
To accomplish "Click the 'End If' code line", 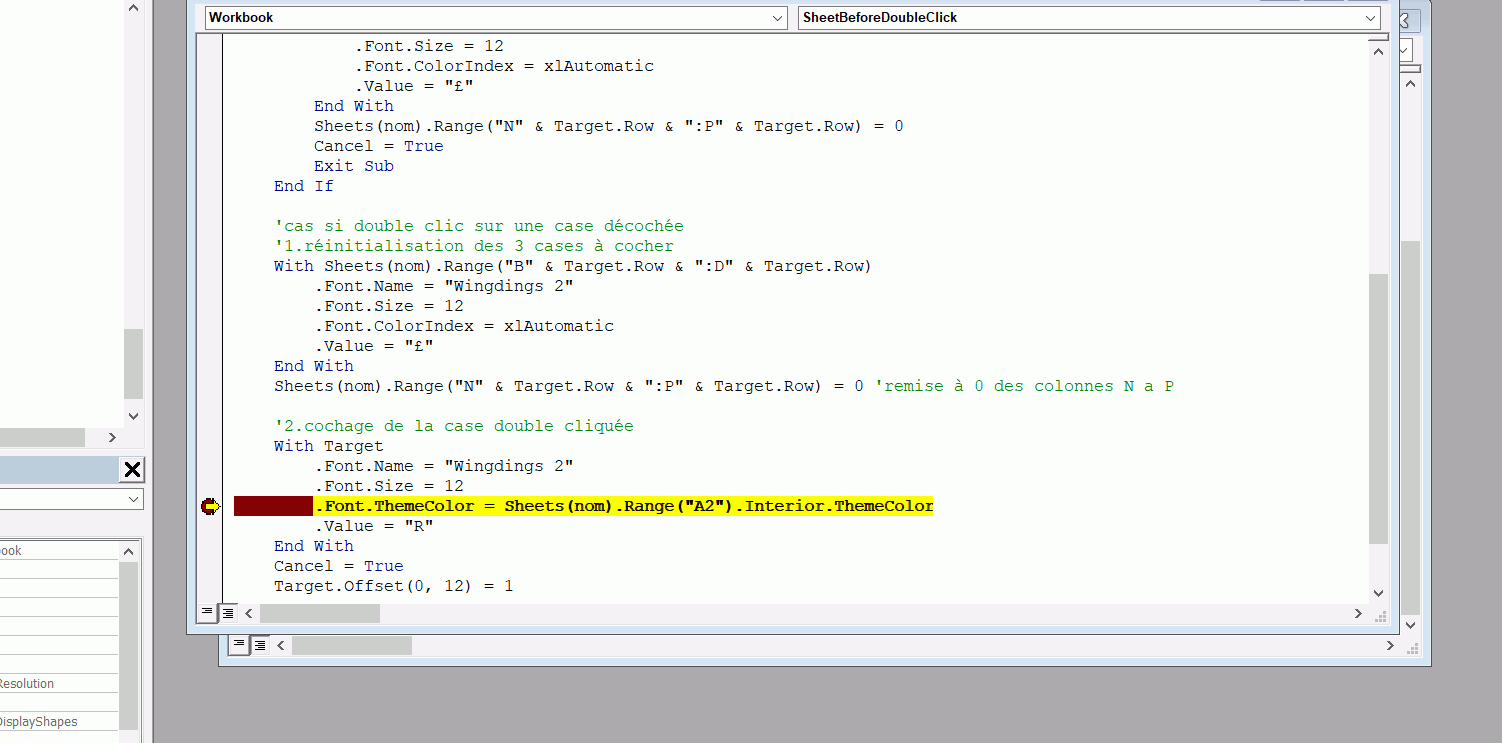I will tap(304, 186).
